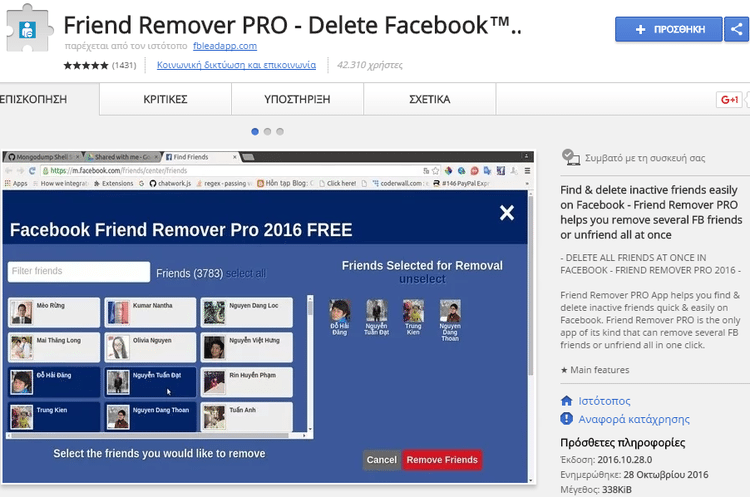
Task: Select friend Kumar Nantha
Action: [150, 312]
